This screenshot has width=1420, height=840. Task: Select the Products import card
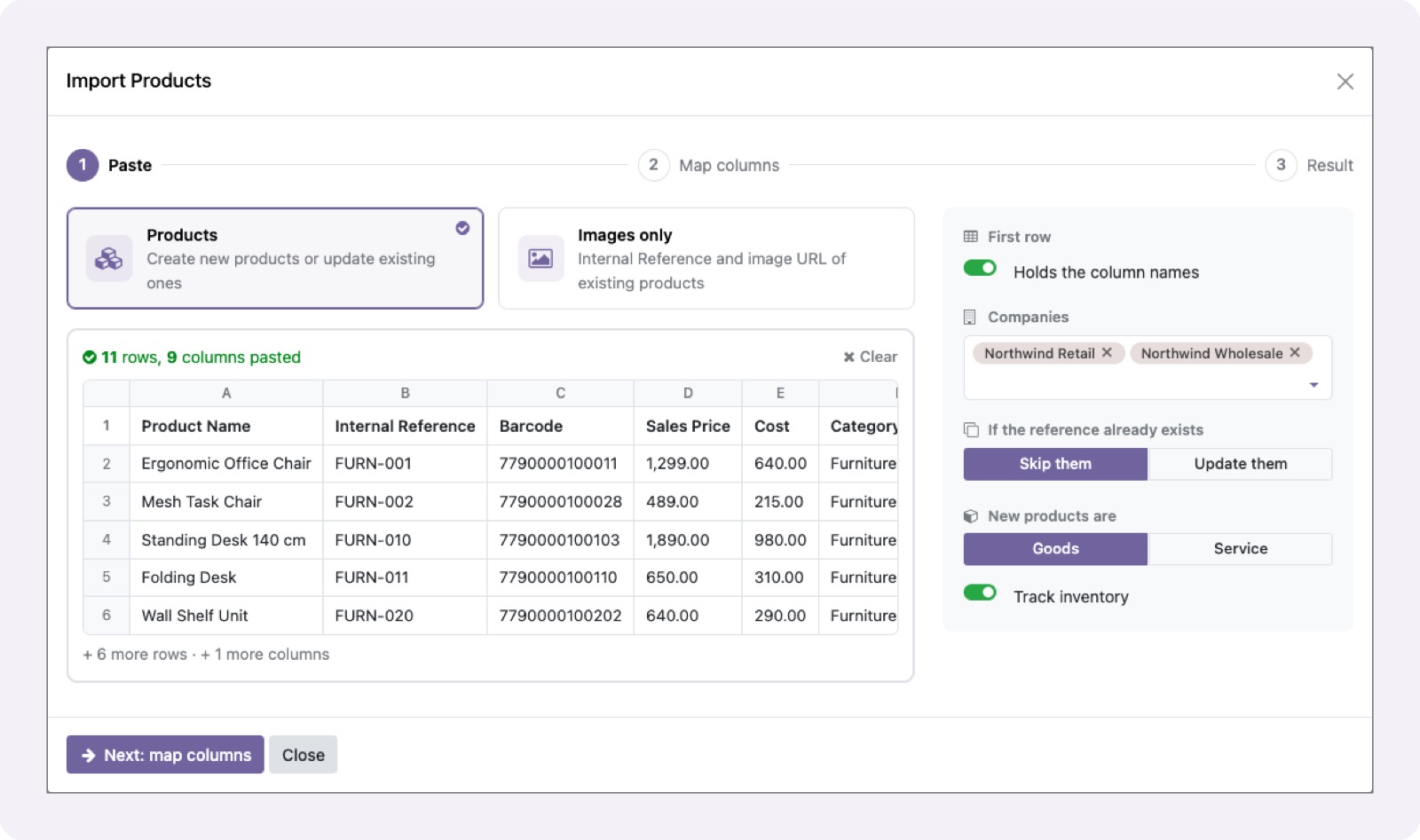point(275,258)
